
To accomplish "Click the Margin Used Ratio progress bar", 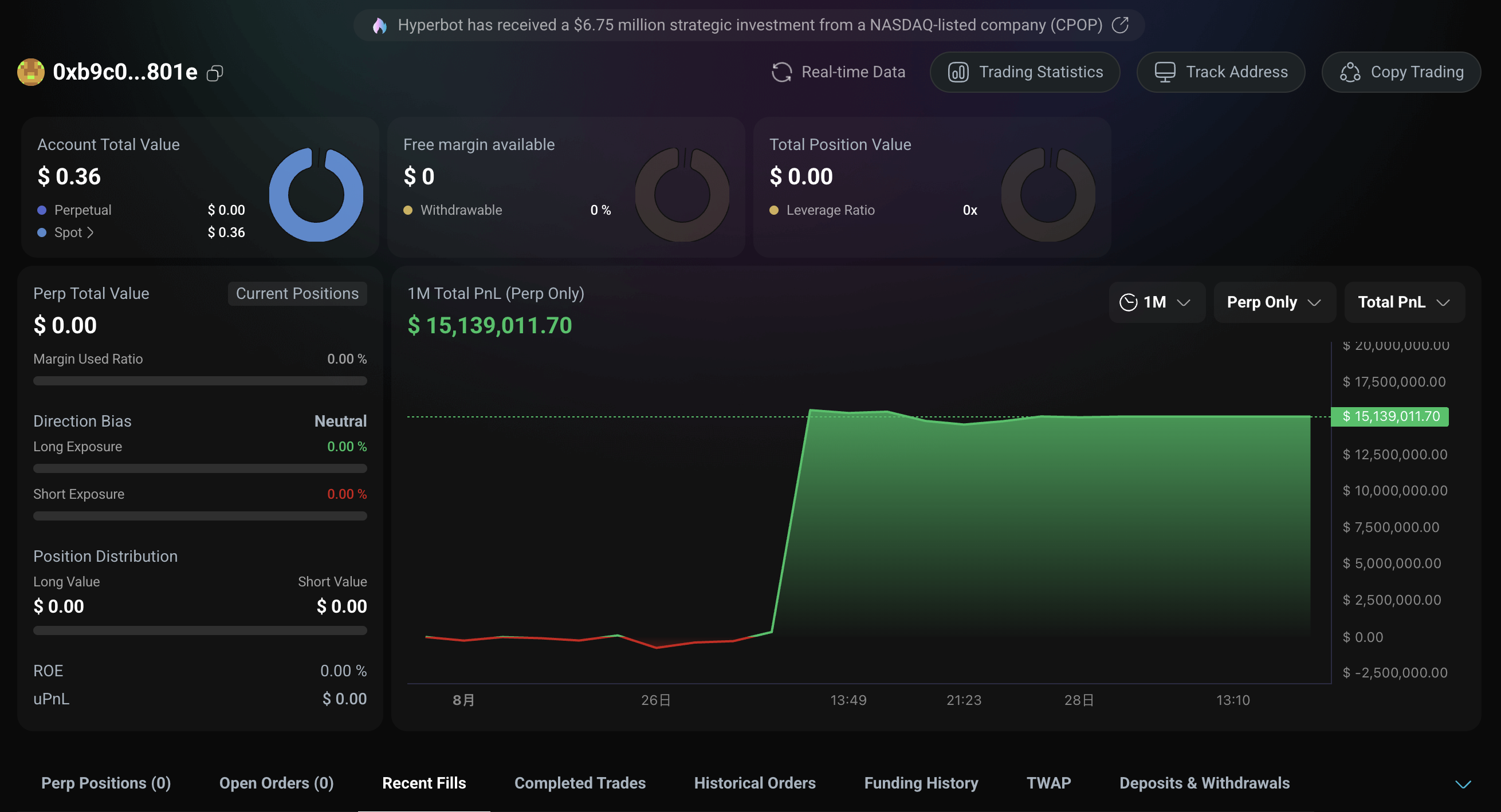I will [x=200, y=381].
